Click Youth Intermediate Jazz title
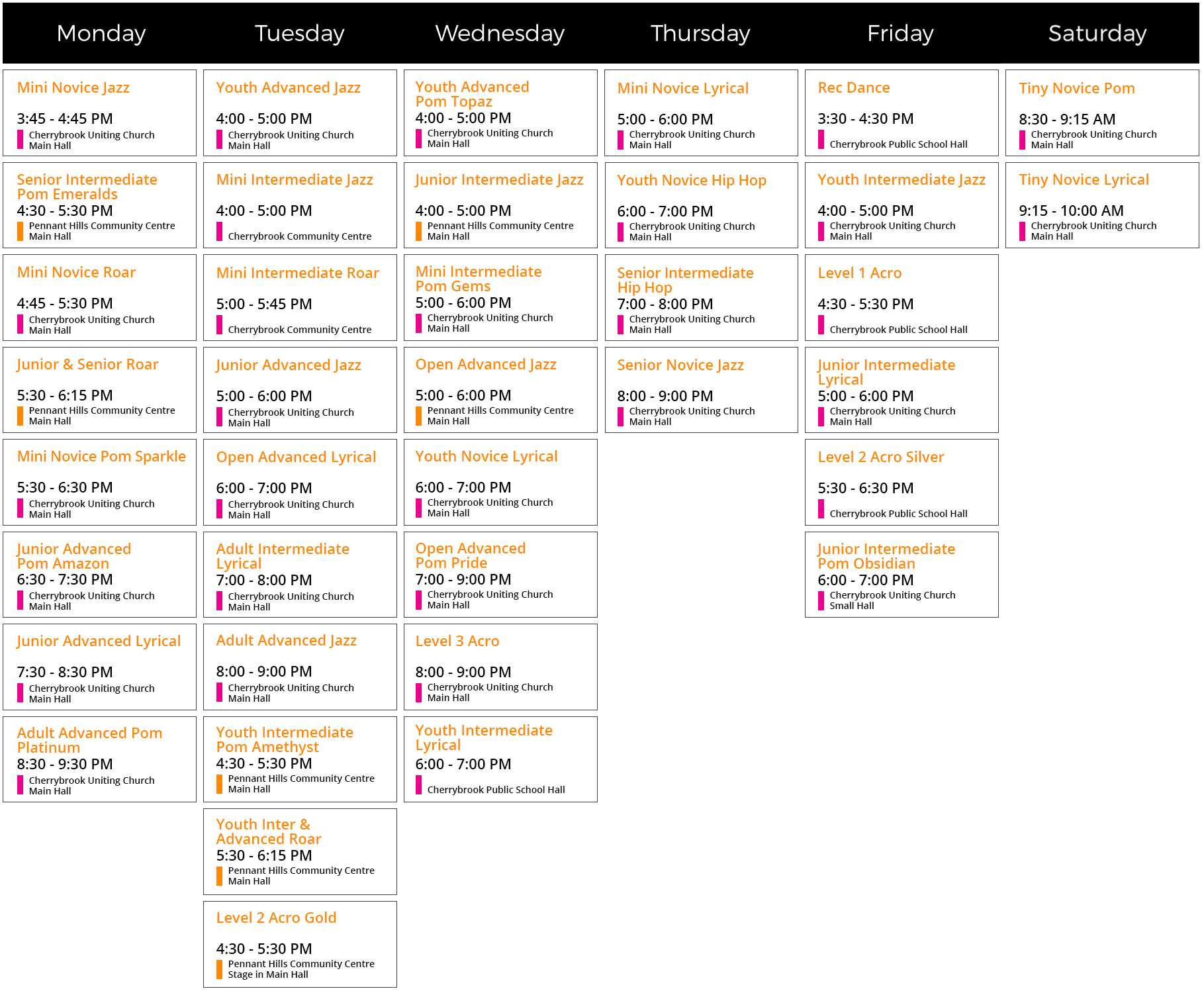This screenshot has width=1204, height=995. 902,180
